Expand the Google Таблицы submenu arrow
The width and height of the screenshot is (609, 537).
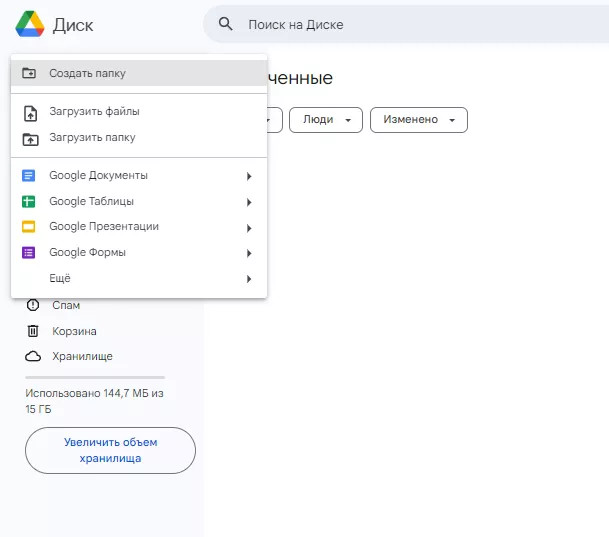tap(248, 202)
